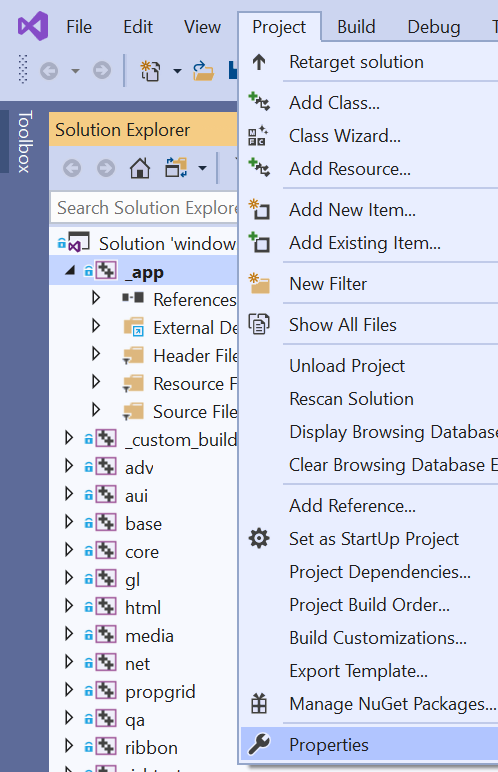This screenshot has height=772, width=498.
Task: Click the Open File folder icon
Action: coord(203,70)
